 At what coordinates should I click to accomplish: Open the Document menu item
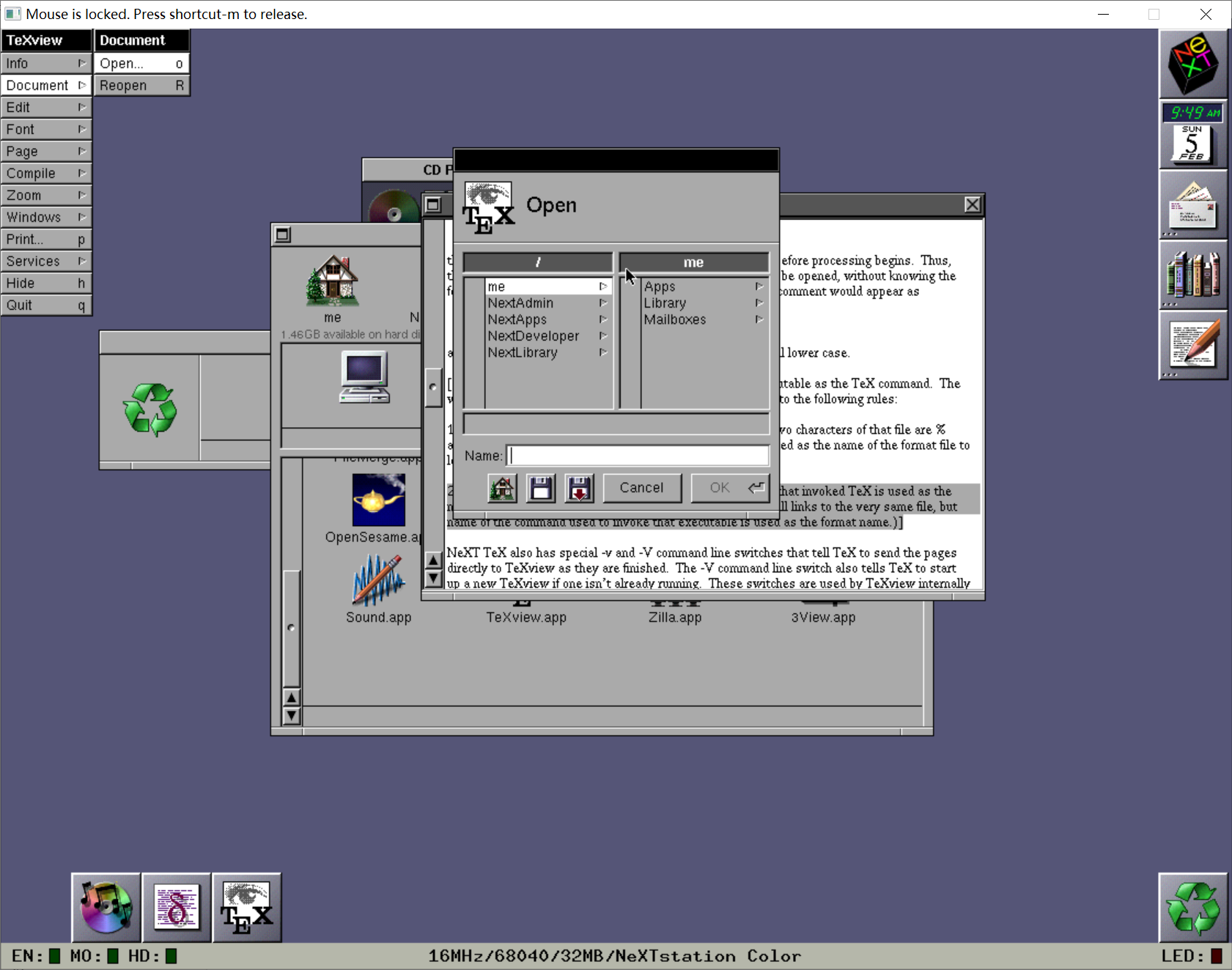pyautogui.click(x=46, y=85)
